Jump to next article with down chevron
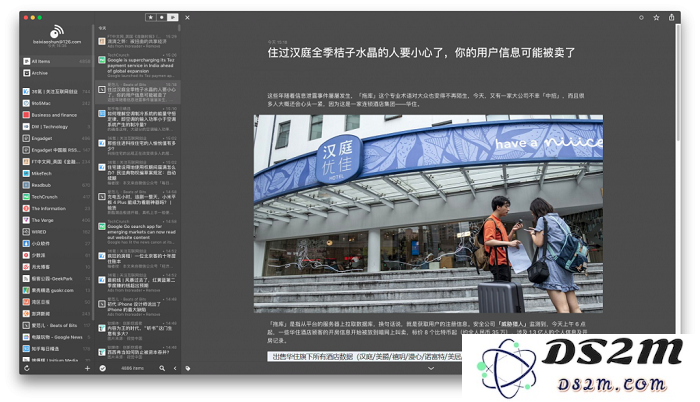The height and width of the screenshot is (402, 700). point(431,368)
